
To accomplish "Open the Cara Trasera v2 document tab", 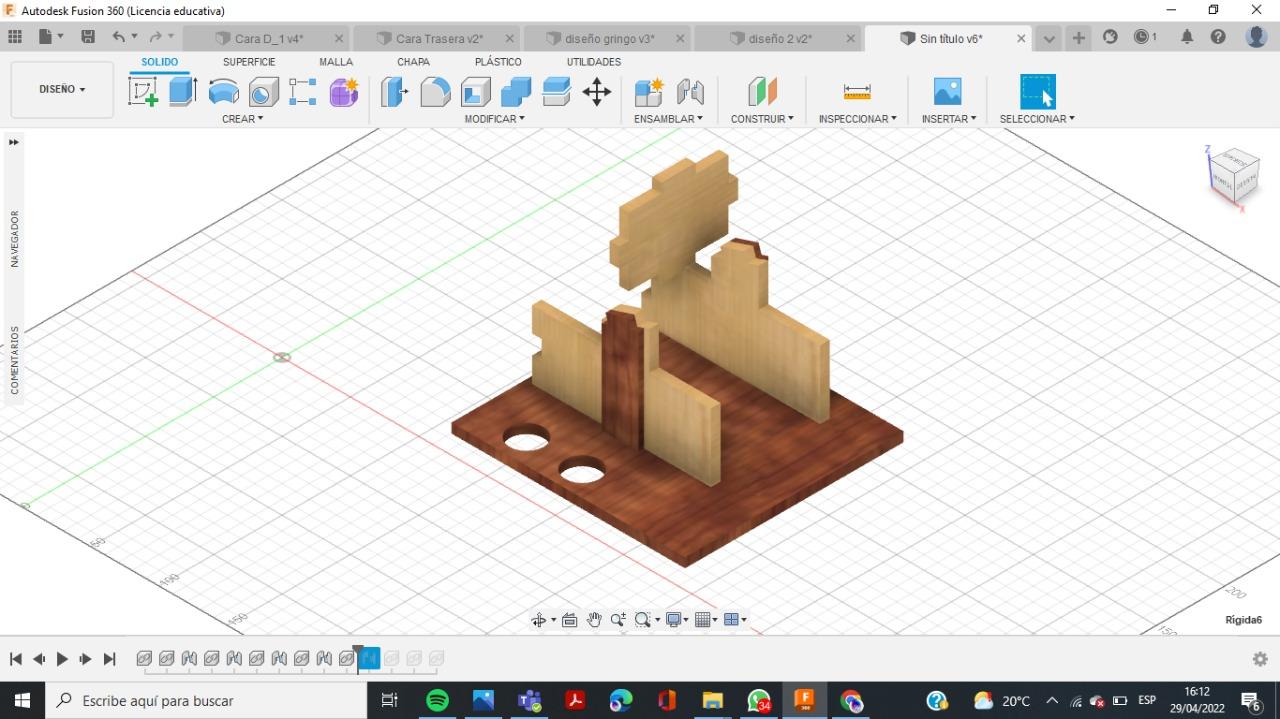I will [438, 39].
